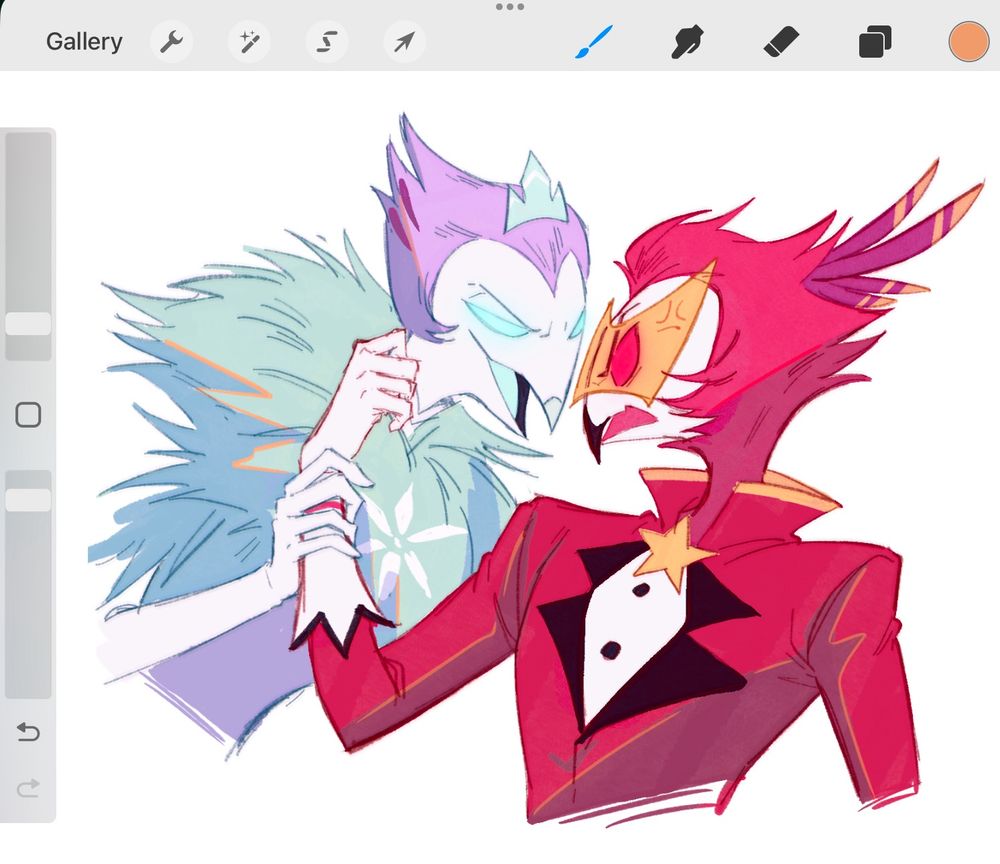Open the Layers panel

tap(874, 42)
